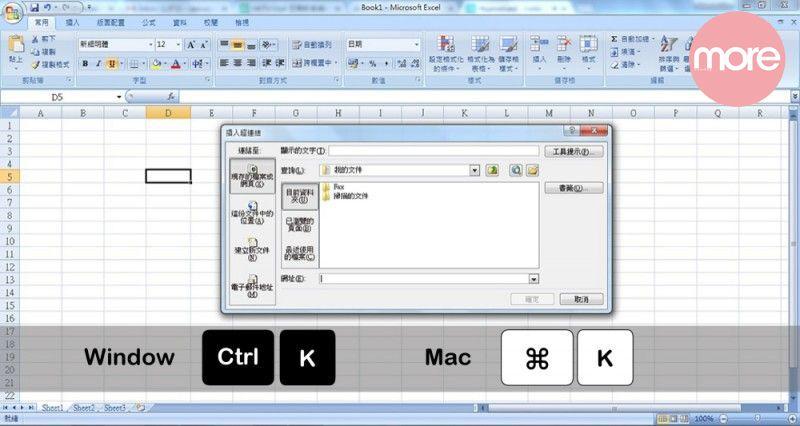
Task: Select E-mail Address (電子郵件地址) option
Action: [252, 286]
